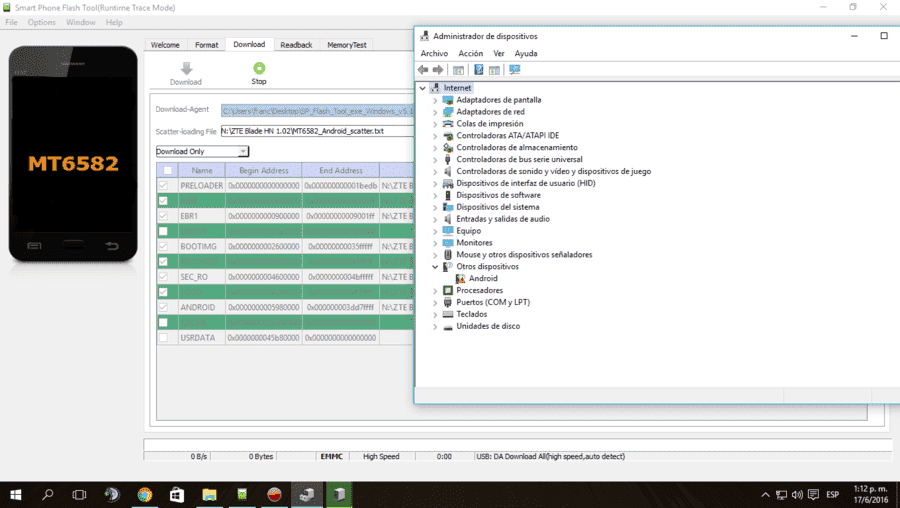Viewport: 900px width, 508px height.
Task: Click the forward arrow in Device Manager toolbar
Action: click(438, 69)
